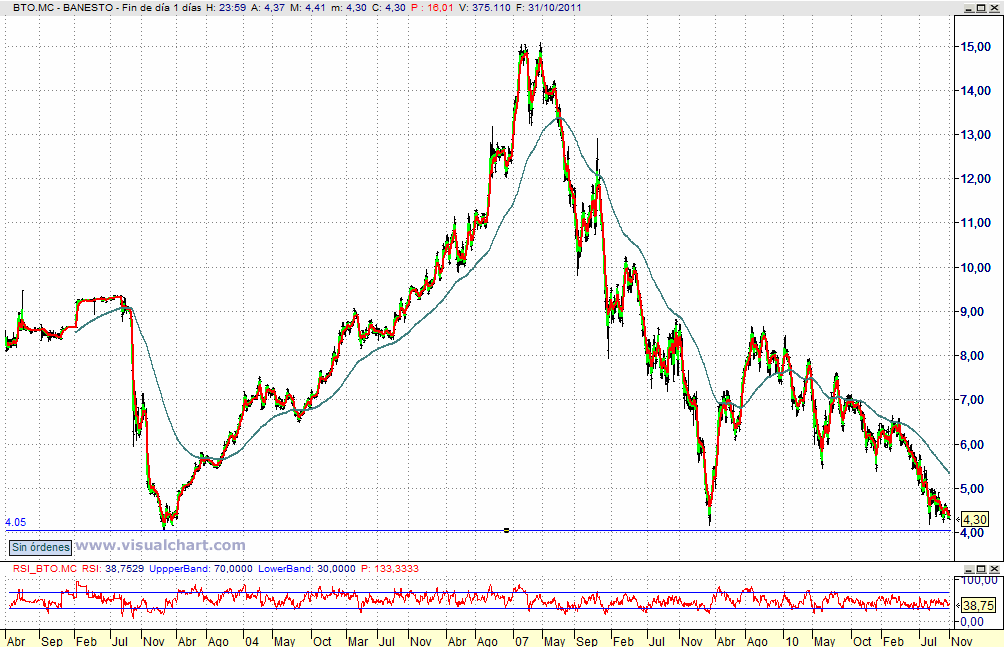The image size is (1004, 647).
Task: Click the '07' year label on time axis
Action: point(522,641)
